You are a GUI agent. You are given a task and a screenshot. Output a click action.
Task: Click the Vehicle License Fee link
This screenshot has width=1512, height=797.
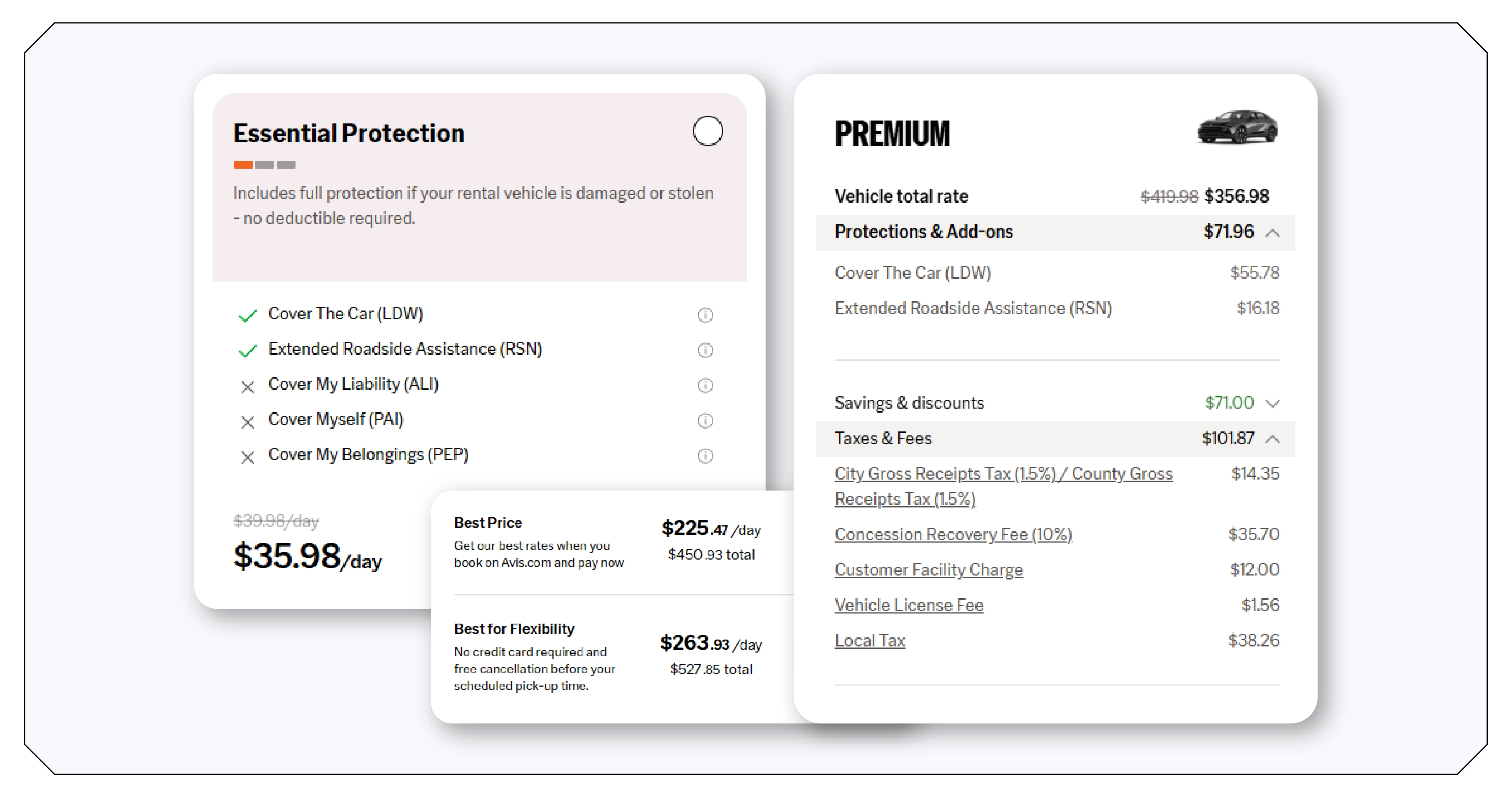click(909, 605)
